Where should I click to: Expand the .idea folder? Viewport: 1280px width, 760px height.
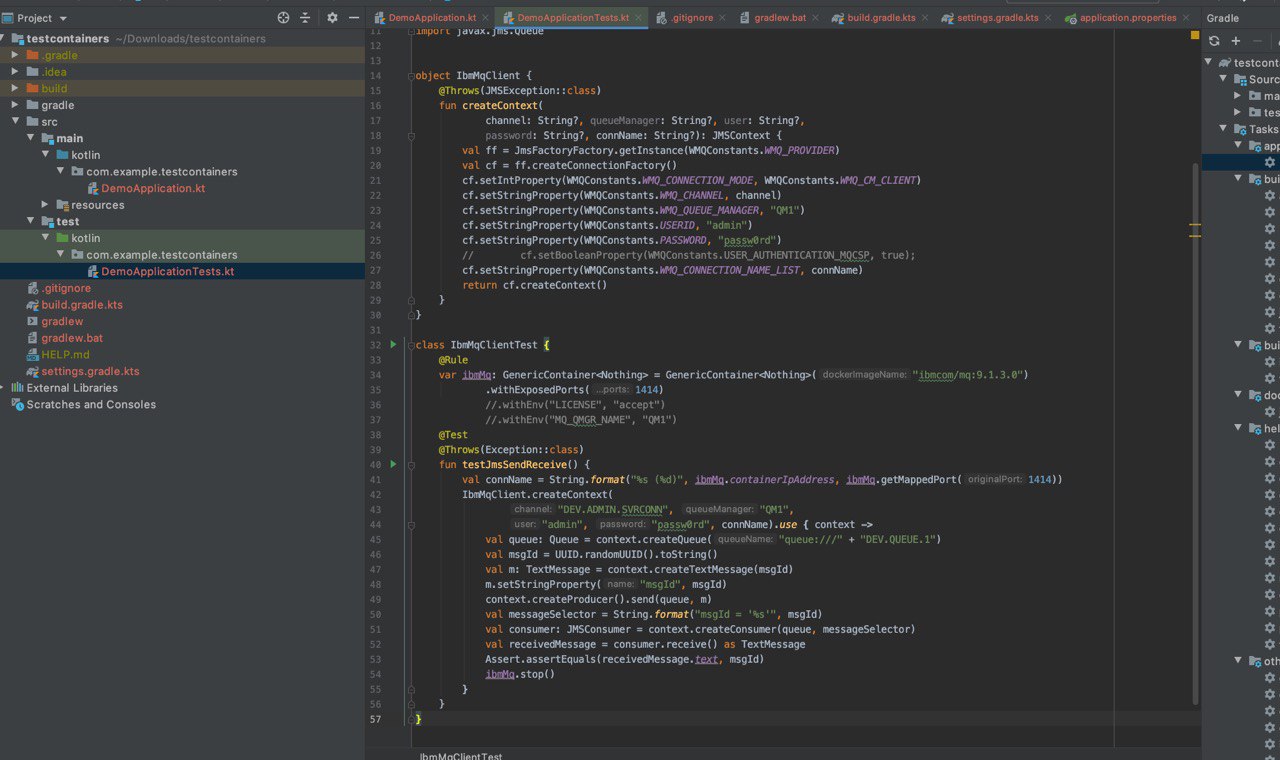pos(16,72)
